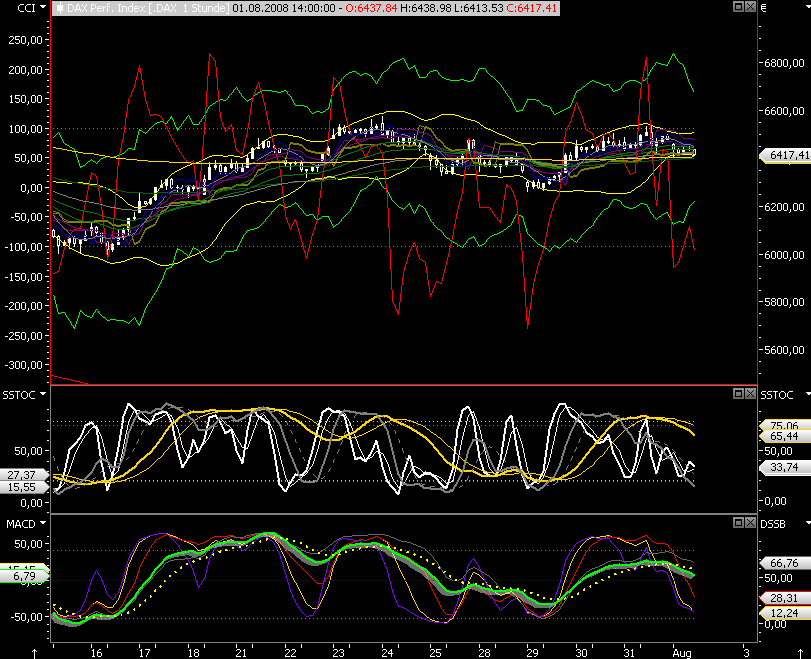Open the left SSTOC indicator dropdown
This screenshot has height=659, width=811.
[43, 394]
